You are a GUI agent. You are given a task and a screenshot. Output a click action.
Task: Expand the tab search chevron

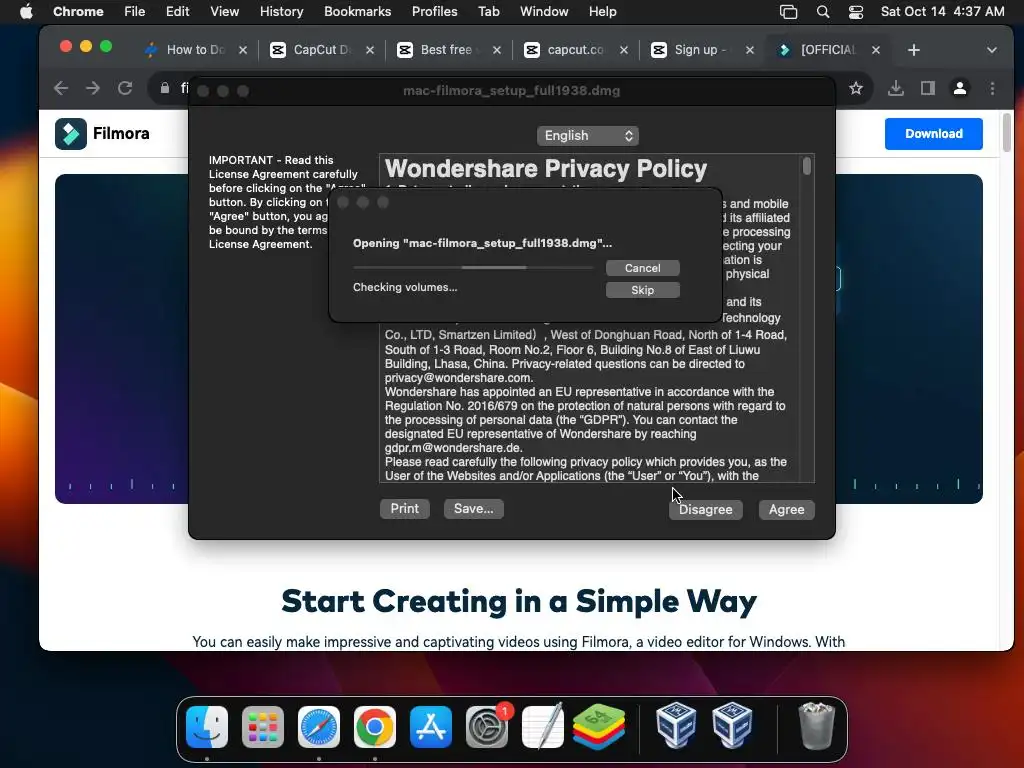pyautogui.click(x=991, y=50)
